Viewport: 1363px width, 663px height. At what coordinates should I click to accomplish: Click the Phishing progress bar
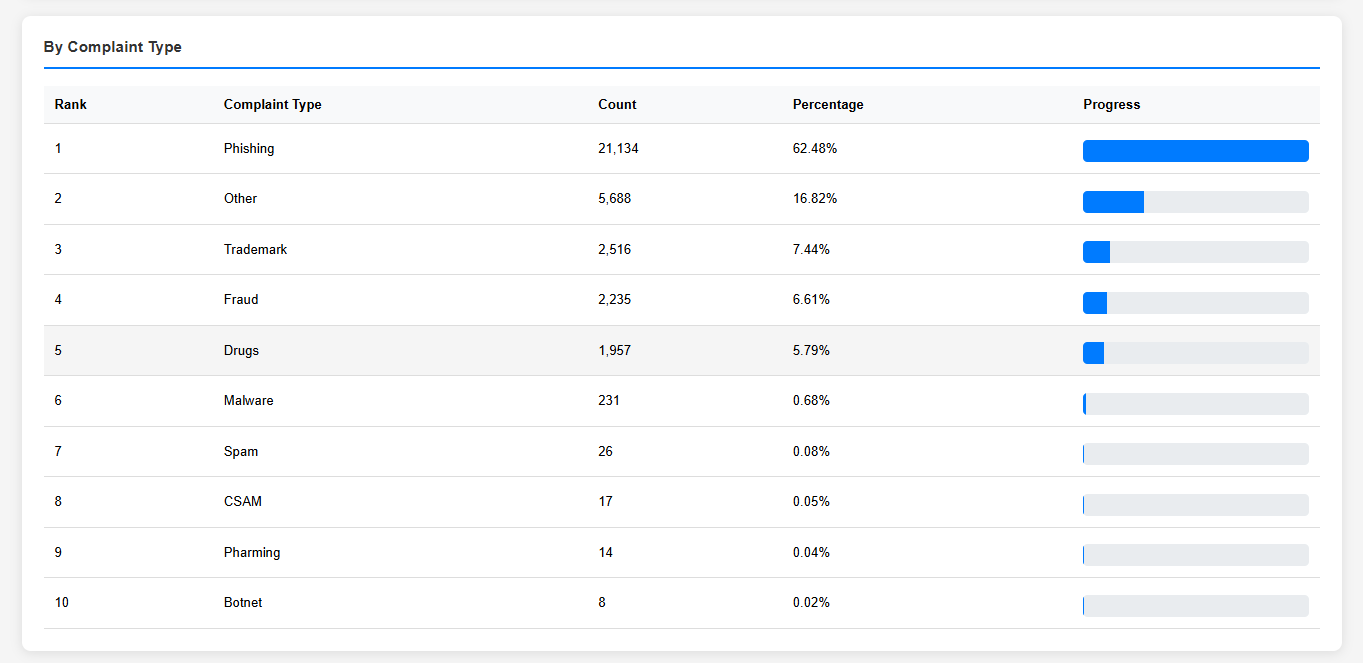coord(1195,151)
